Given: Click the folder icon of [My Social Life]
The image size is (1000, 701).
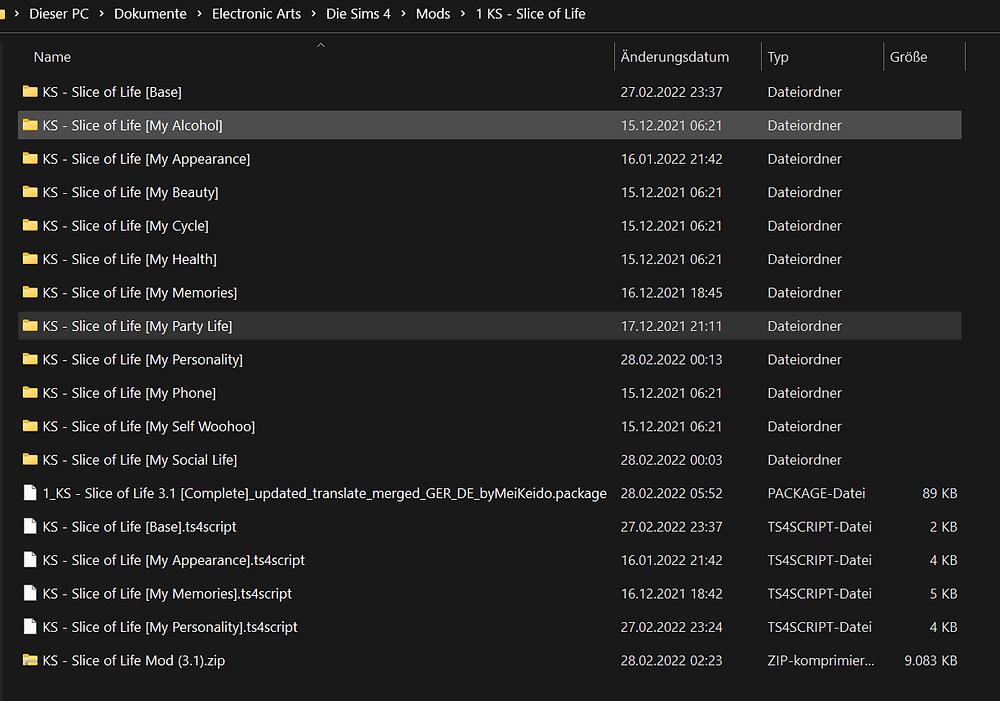Looking at the screenshot, I should [30, 459].
